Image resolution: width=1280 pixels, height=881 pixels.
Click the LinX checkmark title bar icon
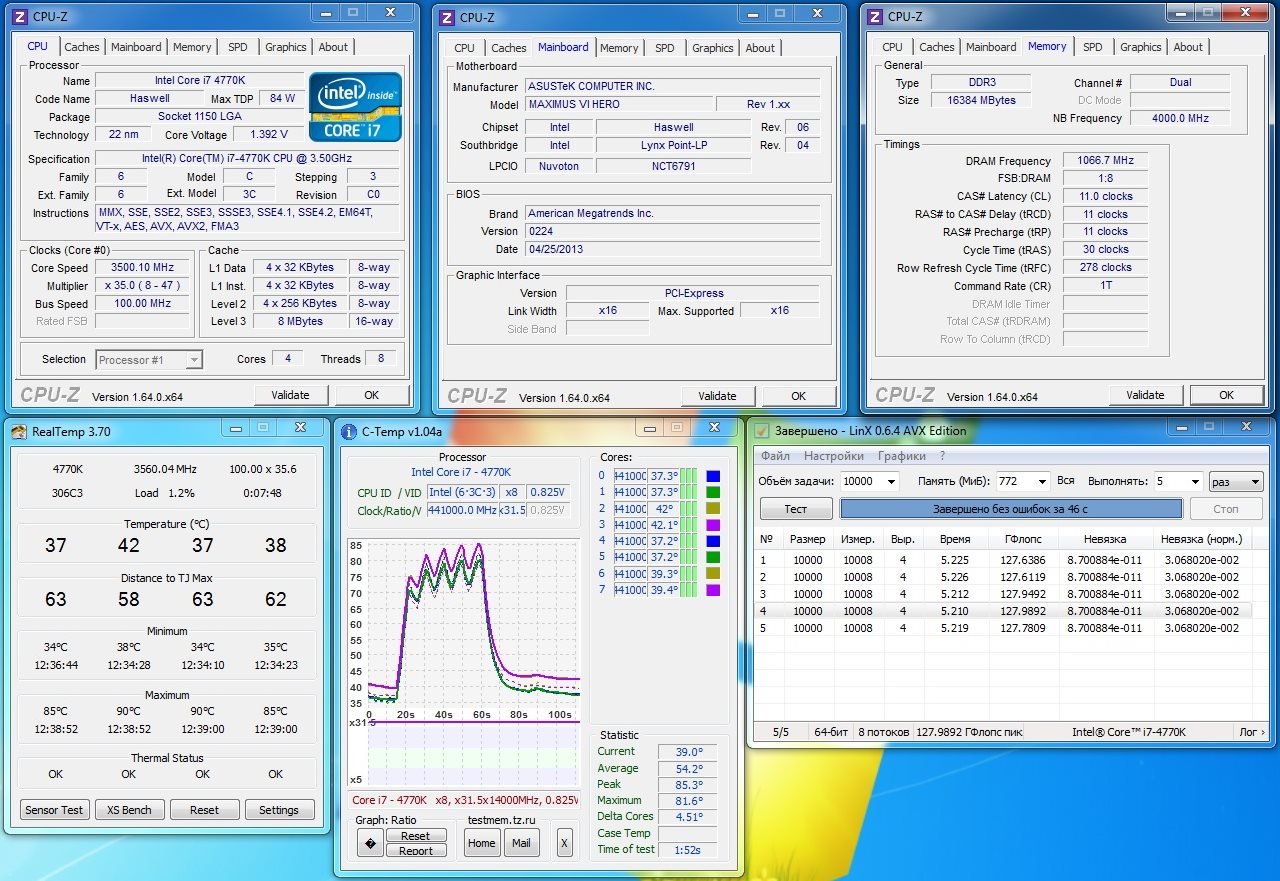click(x=760, y=431)
